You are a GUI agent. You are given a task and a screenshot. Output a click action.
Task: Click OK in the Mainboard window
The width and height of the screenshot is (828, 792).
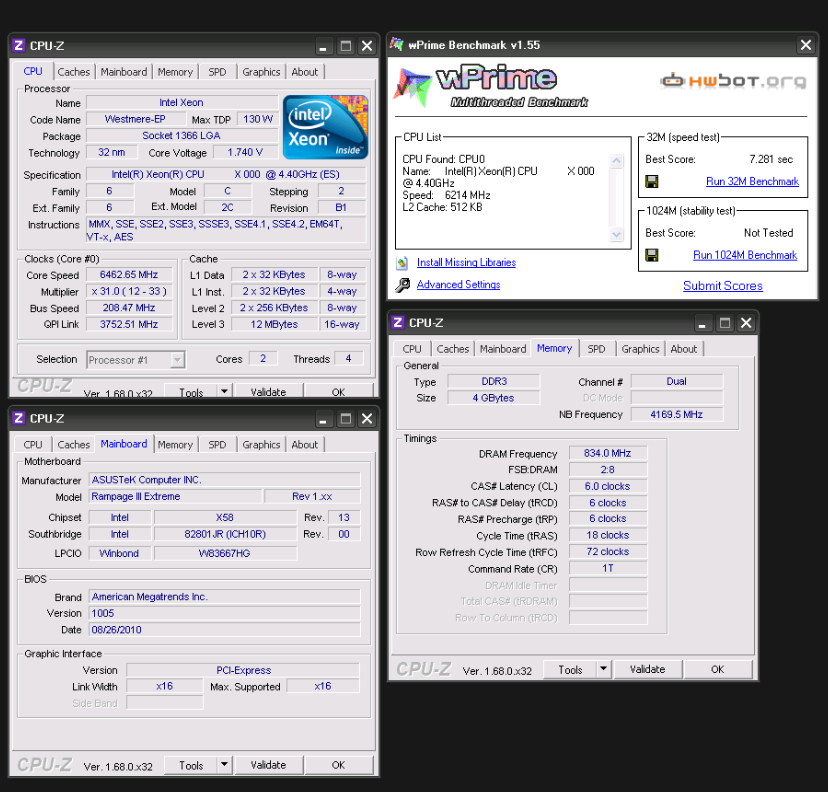pyautogui.click(x=338, y=765)
